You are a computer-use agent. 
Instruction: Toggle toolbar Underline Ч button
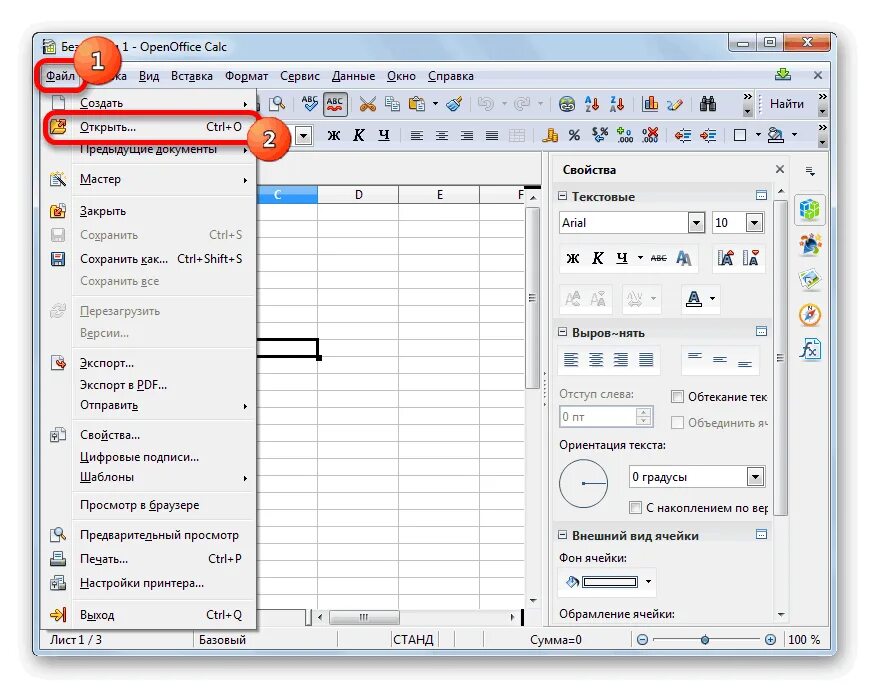coord(384,135)
